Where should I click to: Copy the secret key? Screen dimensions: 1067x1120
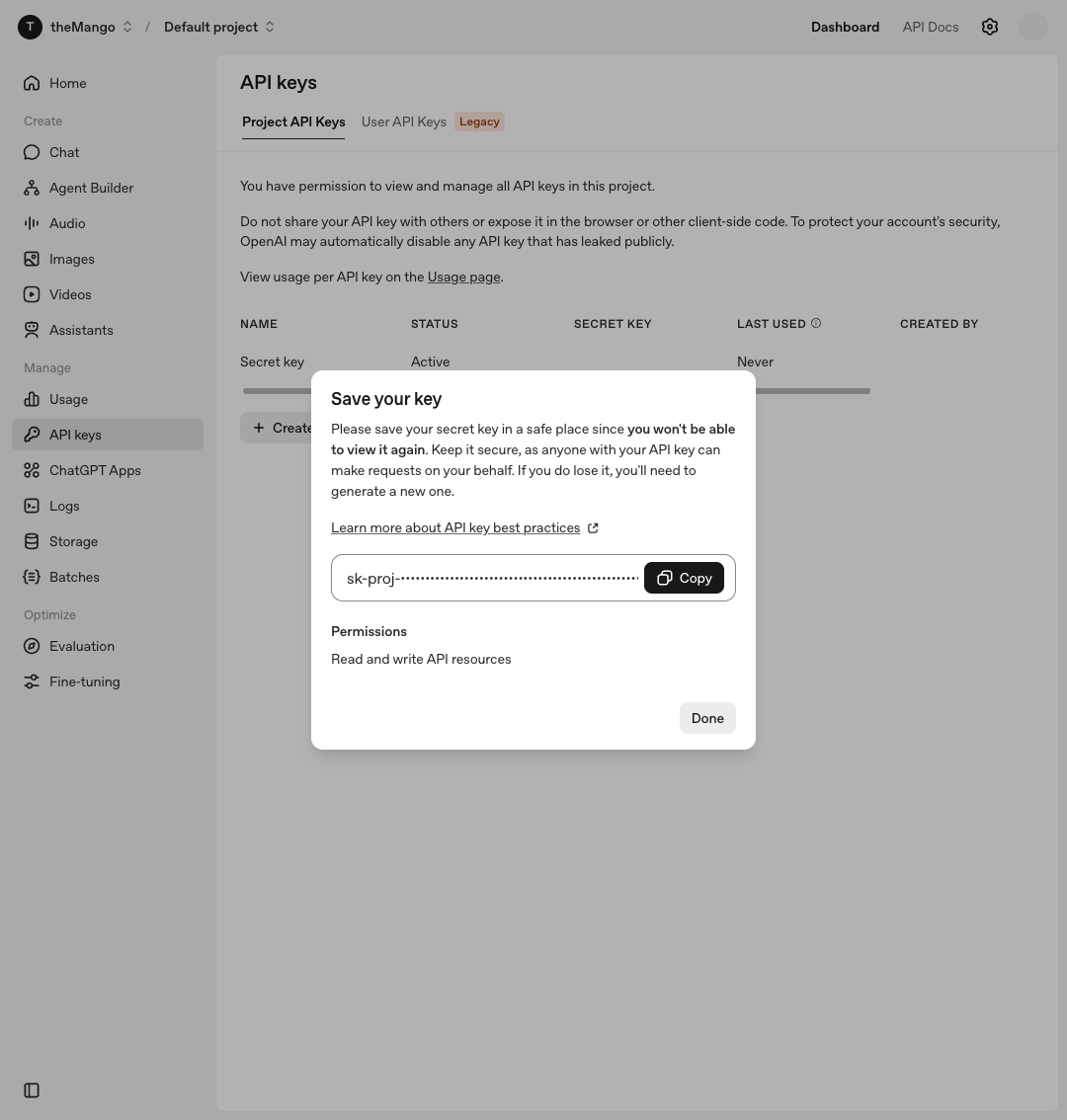pos(684,578)
